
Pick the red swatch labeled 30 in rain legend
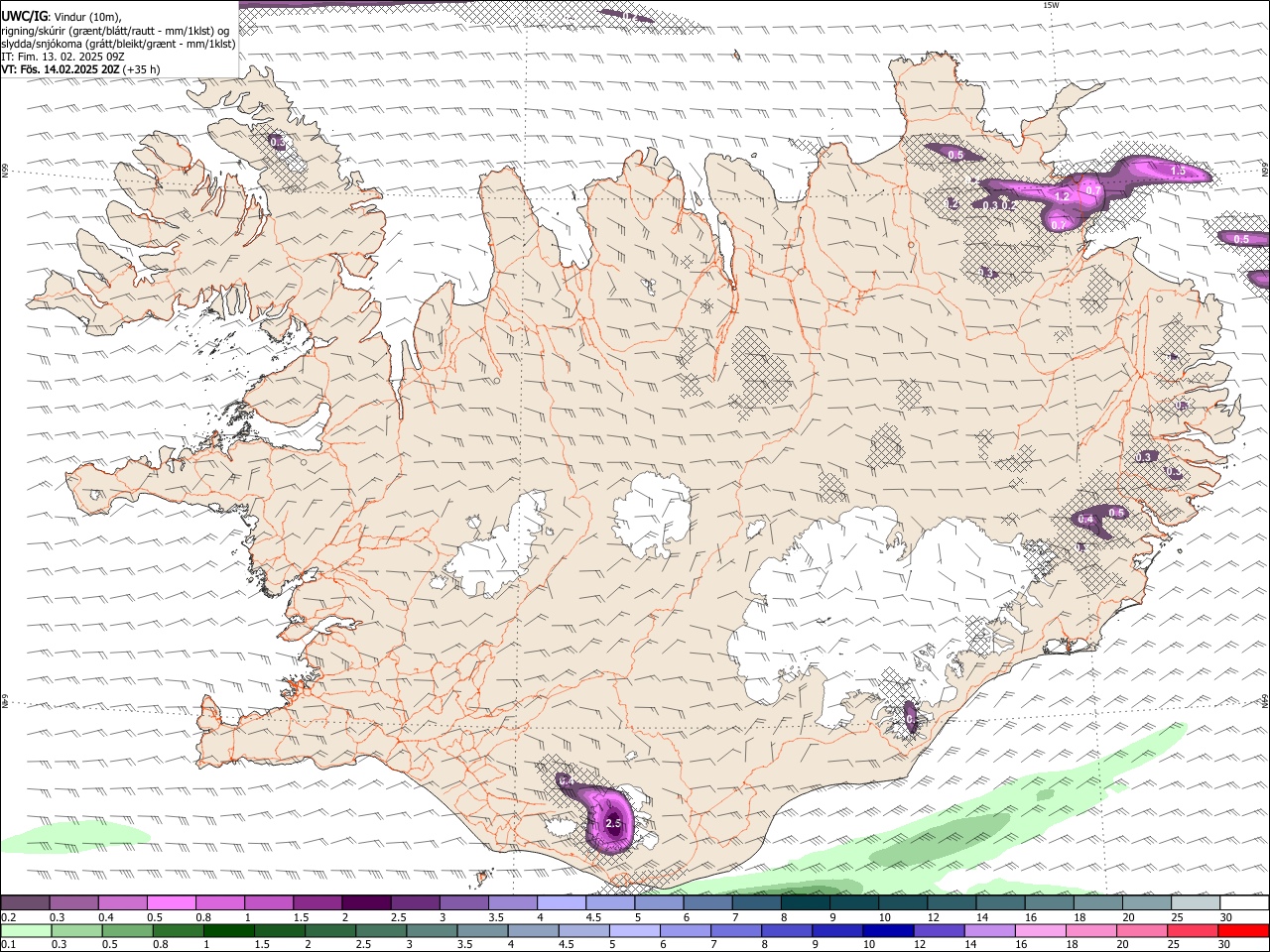(1244, 930)
